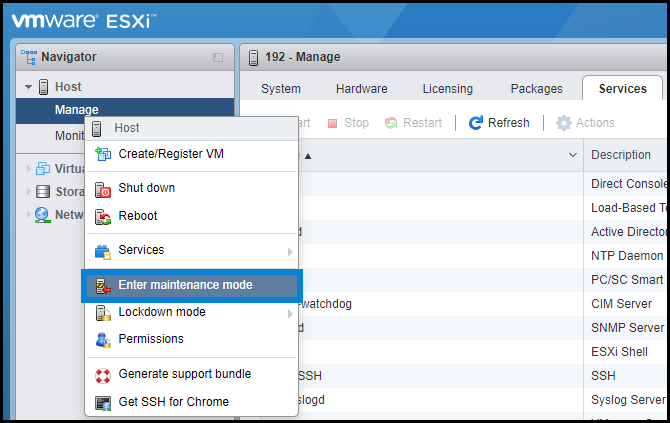Open the Actions button label
The image size is (670, 423).
[595, 123]
